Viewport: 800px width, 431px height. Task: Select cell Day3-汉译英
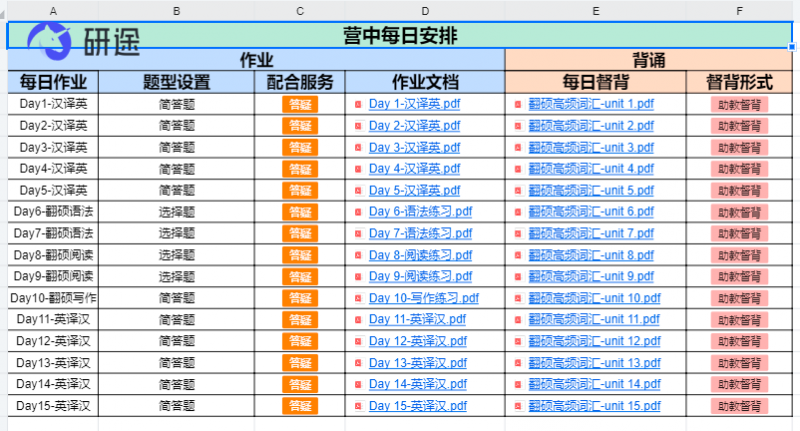[53, 147]
